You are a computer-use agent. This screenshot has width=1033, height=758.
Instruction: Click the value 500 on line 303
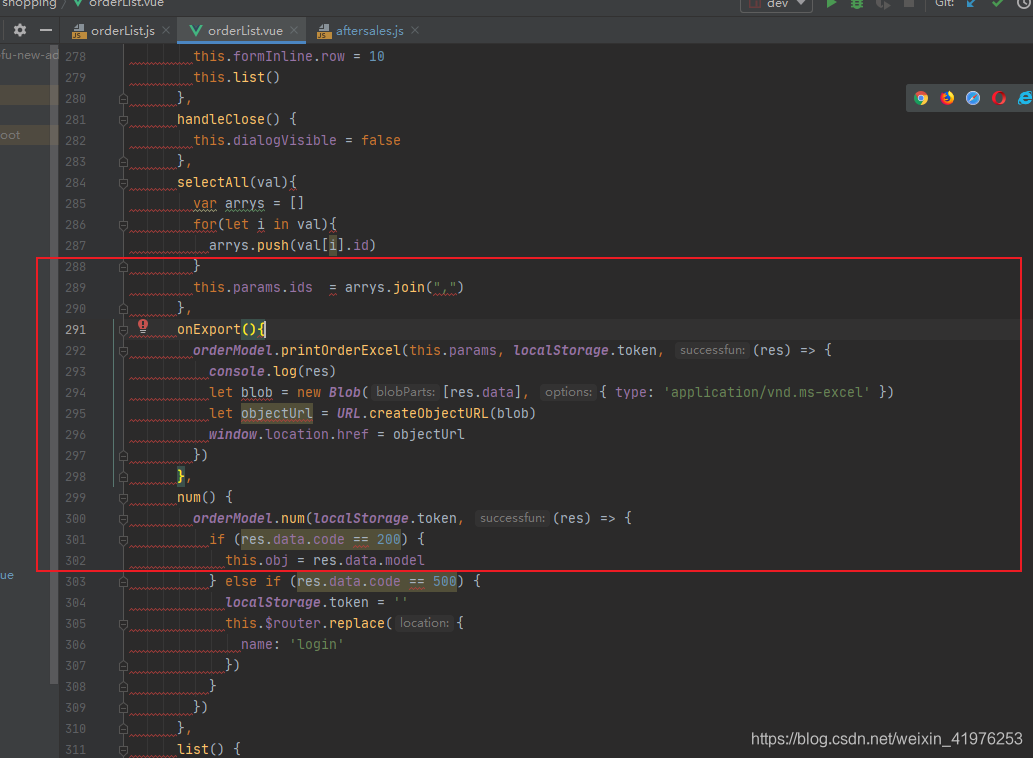pos(445,582)
